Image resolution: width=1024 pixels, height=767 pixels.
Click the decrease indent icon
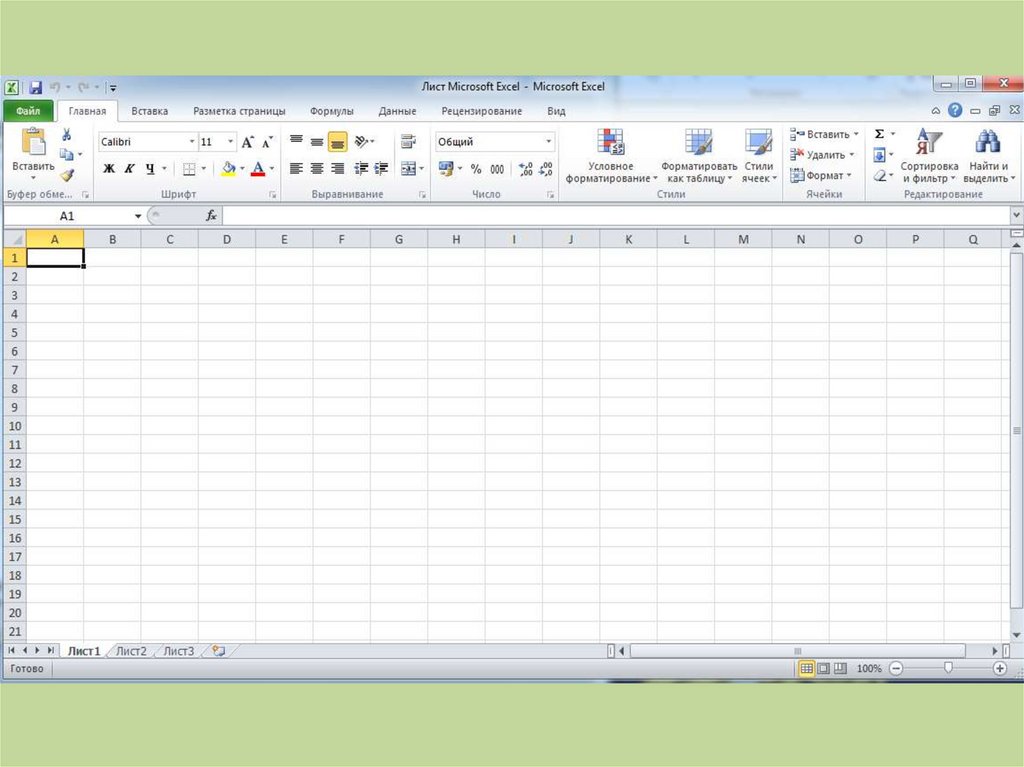[361, 169]
